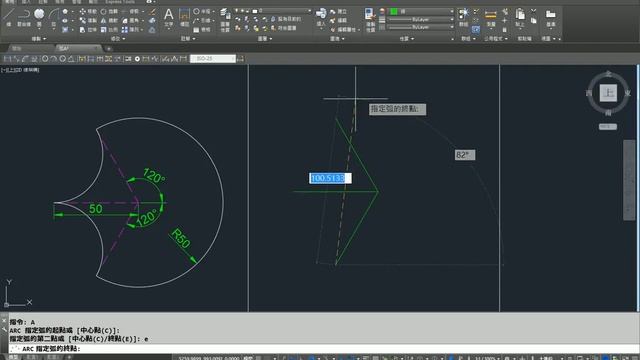Click the Model tab at bottom left

[x=13, y=357]
